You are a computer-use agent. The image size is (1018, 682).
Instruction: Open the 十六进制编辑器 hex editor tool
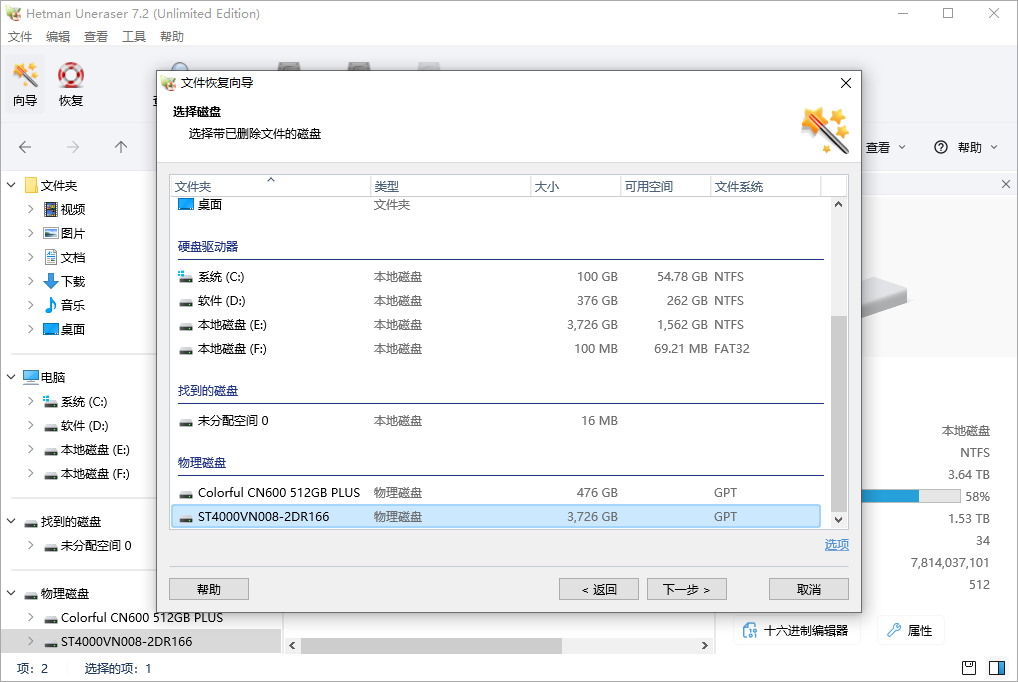[x=797, y=629]
